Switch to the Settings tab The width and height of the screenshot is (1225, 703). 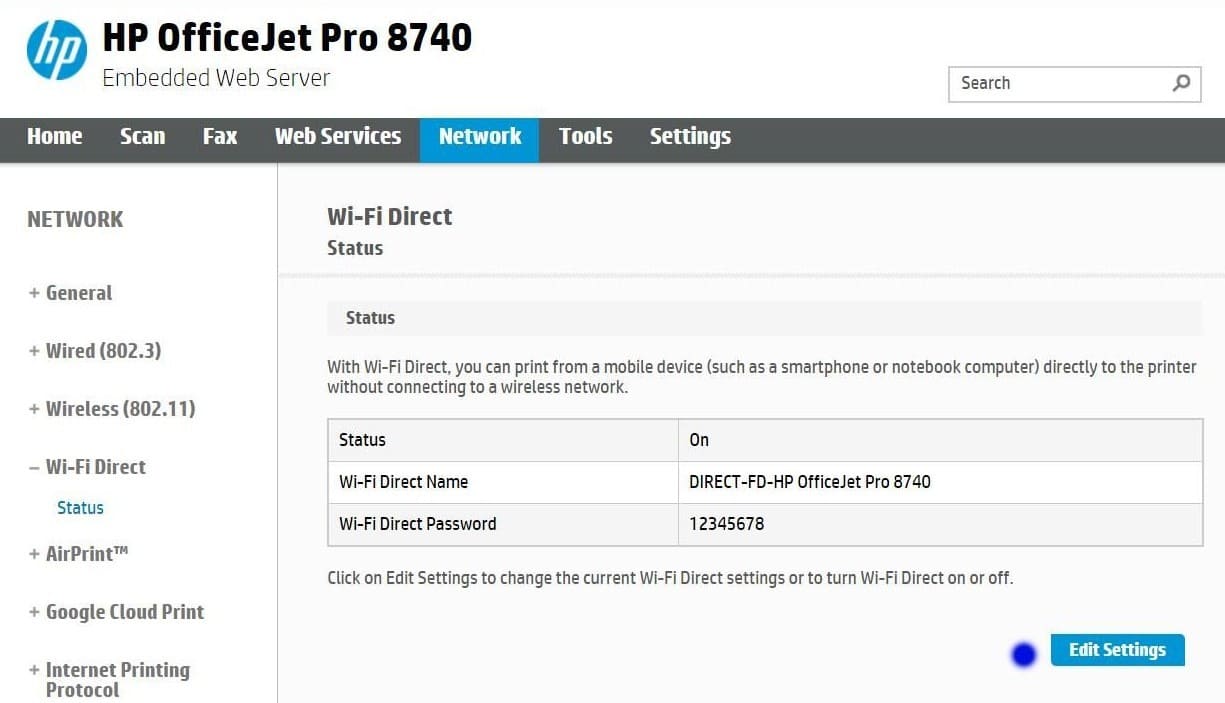(690, 137)
